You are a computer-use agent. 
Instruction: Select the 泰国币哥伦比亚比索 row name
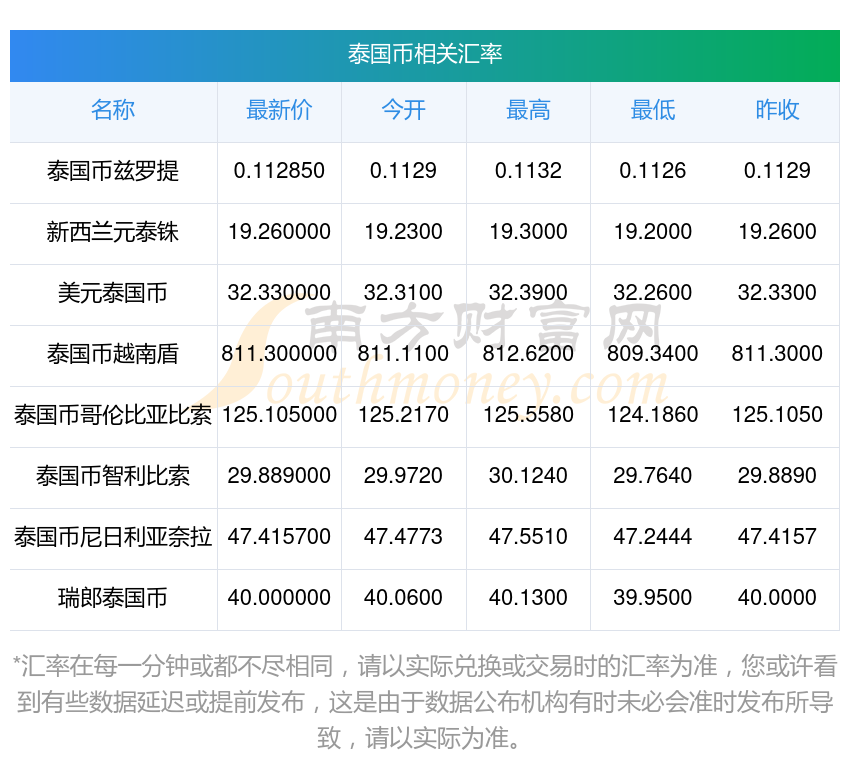click(x=113, y=415)
